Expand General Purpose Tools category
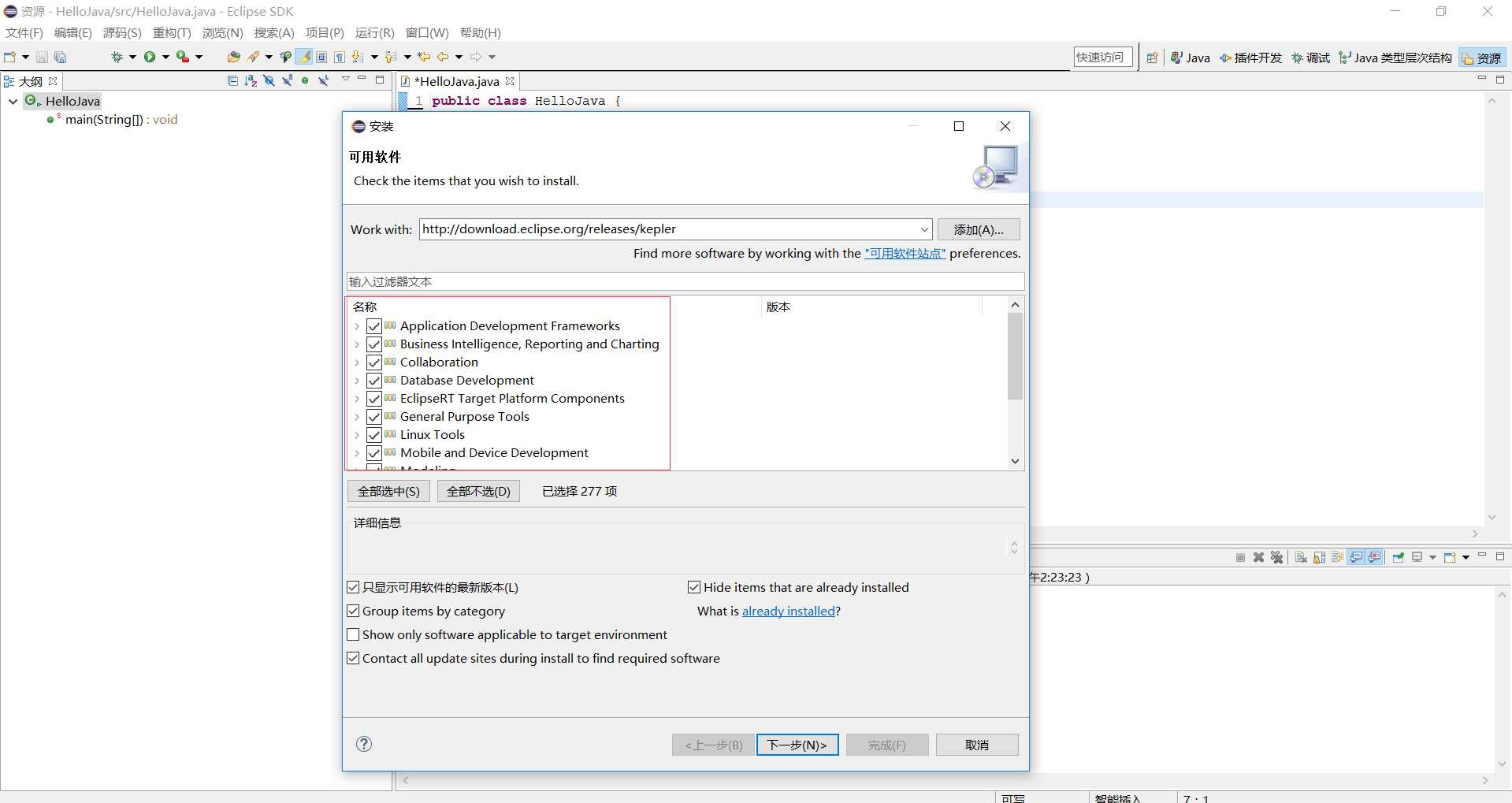 click(x=357, y=417)
